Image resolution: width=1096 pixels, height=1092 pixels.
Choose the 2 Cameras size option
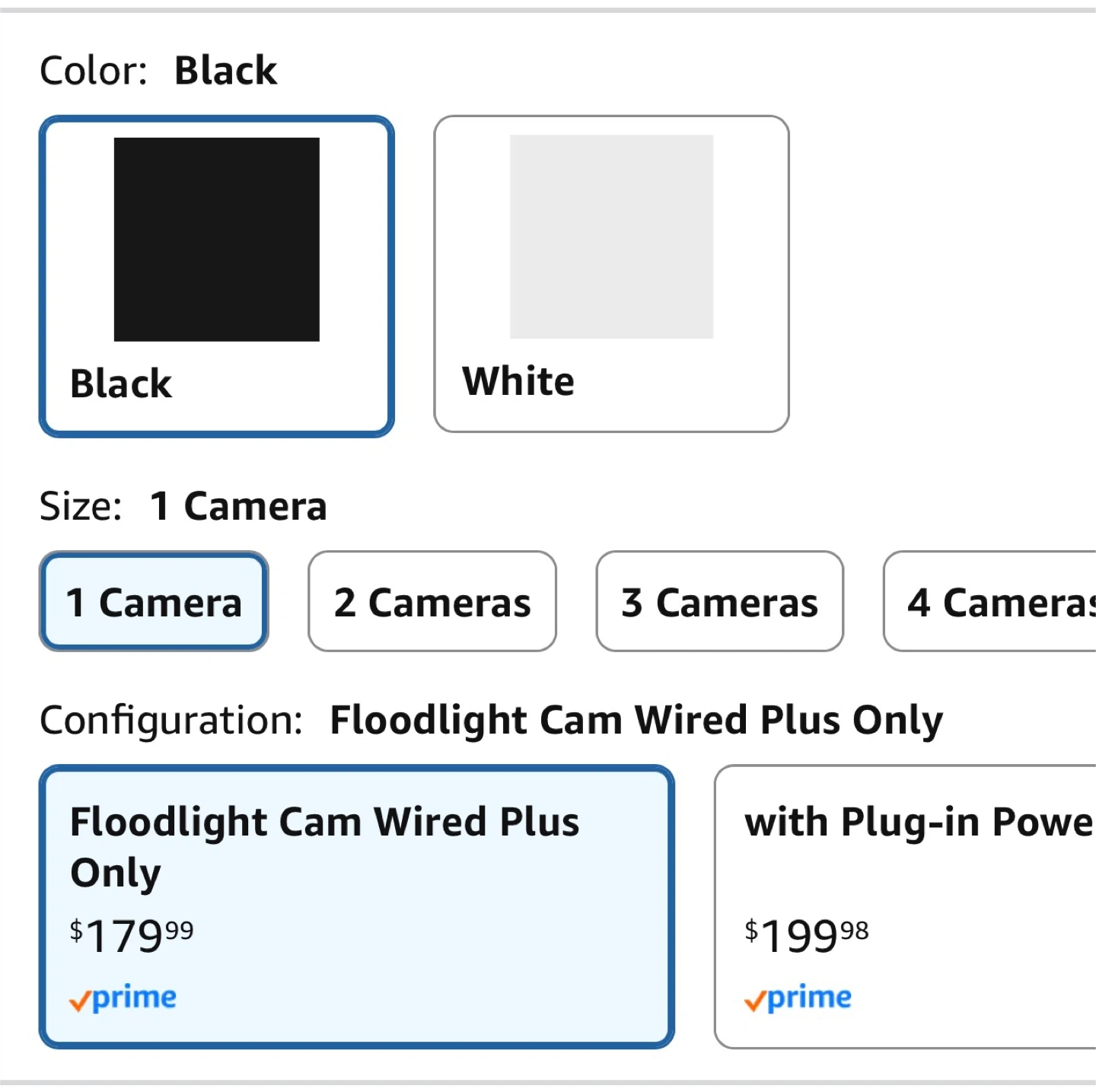point(432,602)
